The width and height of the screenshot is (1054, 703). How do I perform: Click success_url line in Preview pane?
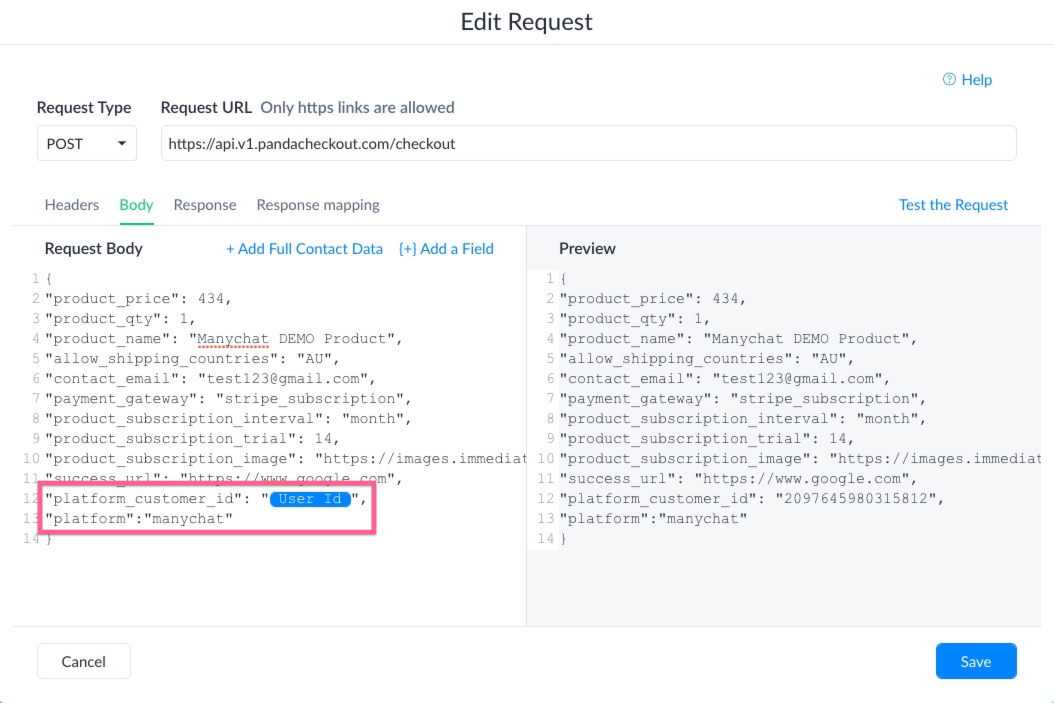(739, 479)
